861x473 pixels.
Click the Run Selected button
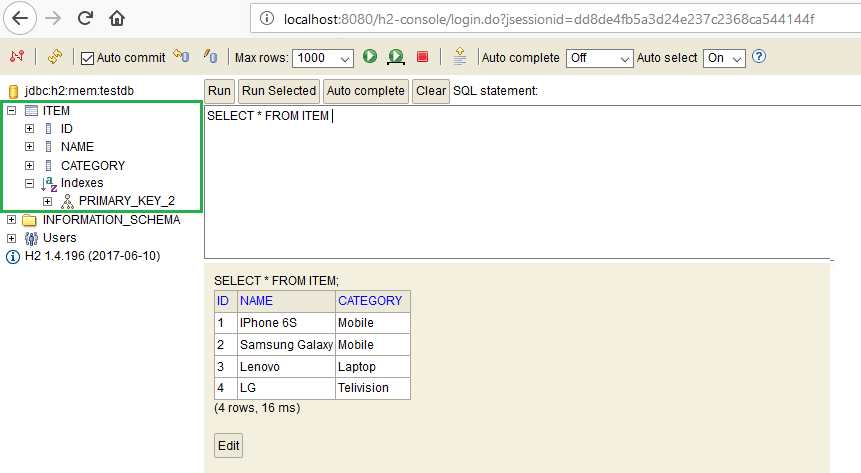click(x=279, y=91)
